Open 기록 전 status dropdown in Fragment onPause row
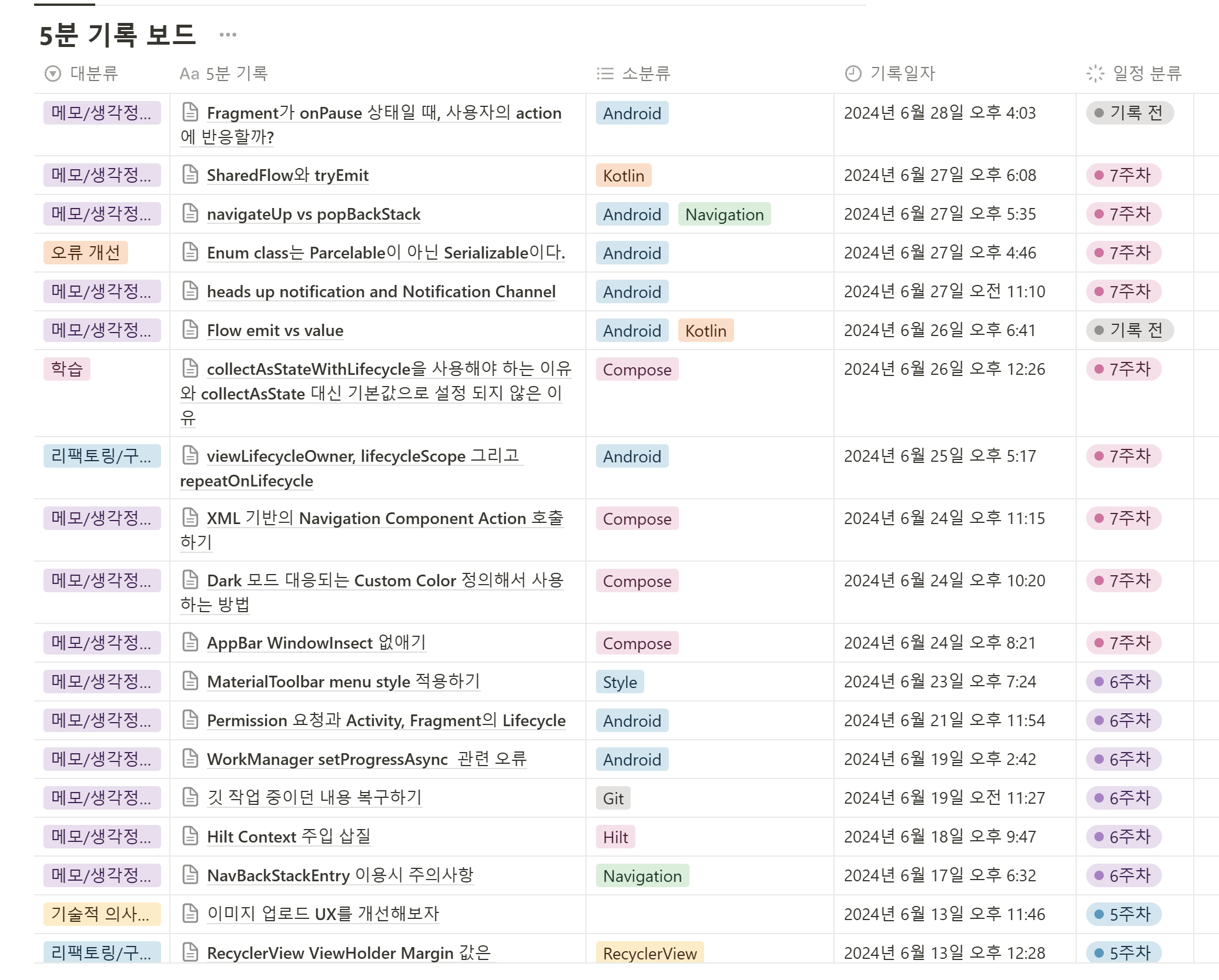 (1129, 113)
